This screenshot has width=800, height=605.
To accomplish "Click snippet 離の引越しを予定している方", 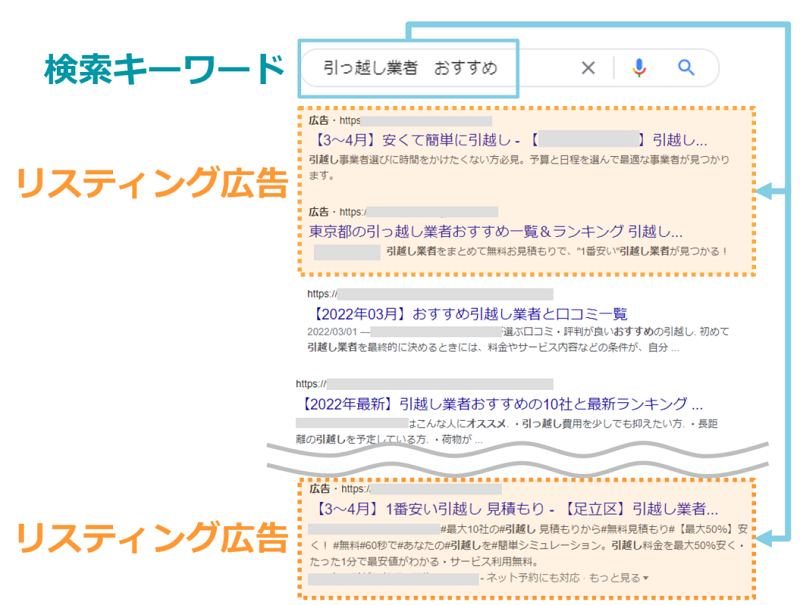I will click(x=389, y=439).
